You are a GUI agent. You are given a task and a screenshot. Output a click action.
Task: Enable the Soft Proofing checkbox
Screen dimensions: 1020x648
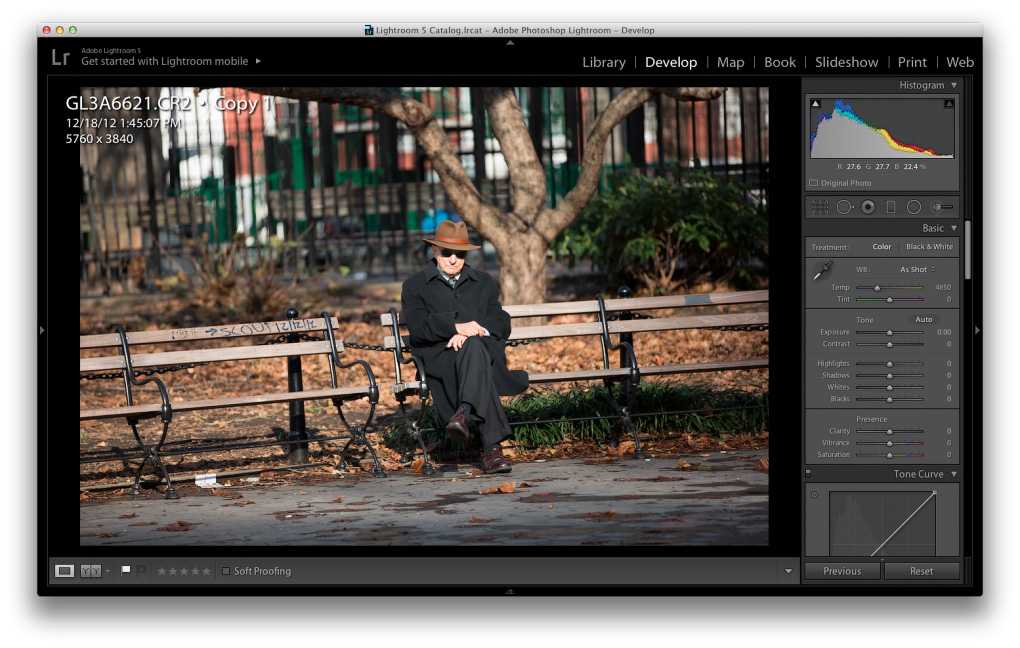[226, 571]
